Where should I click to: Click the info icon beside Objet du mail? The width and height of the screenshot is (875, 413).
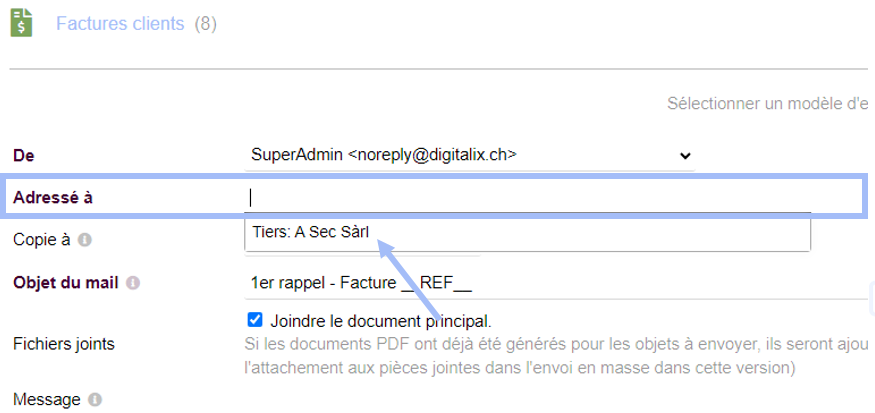[133, 283]
